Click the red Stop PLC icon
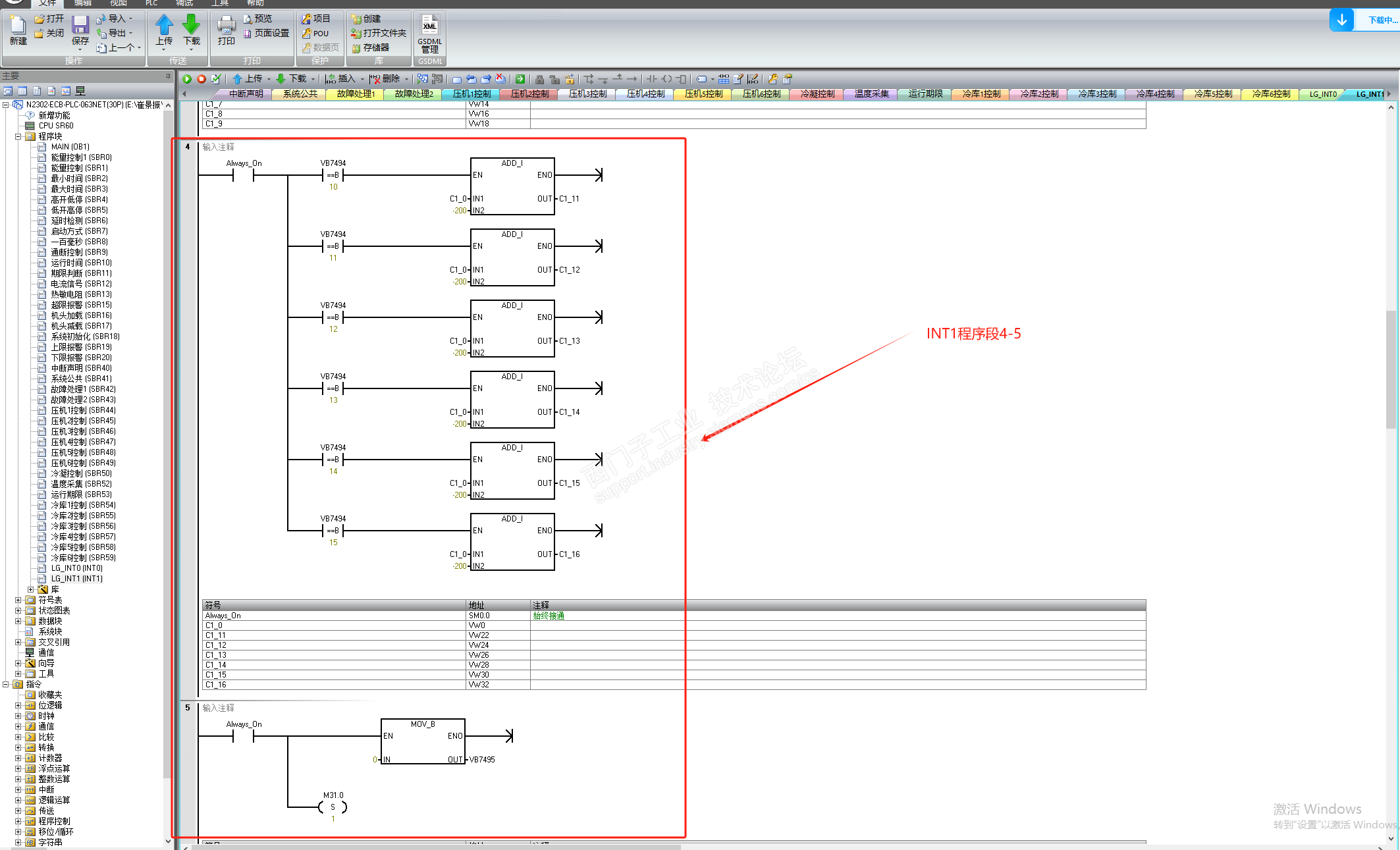This screenshot has height=850, width=1400. (x=202, y=79)
